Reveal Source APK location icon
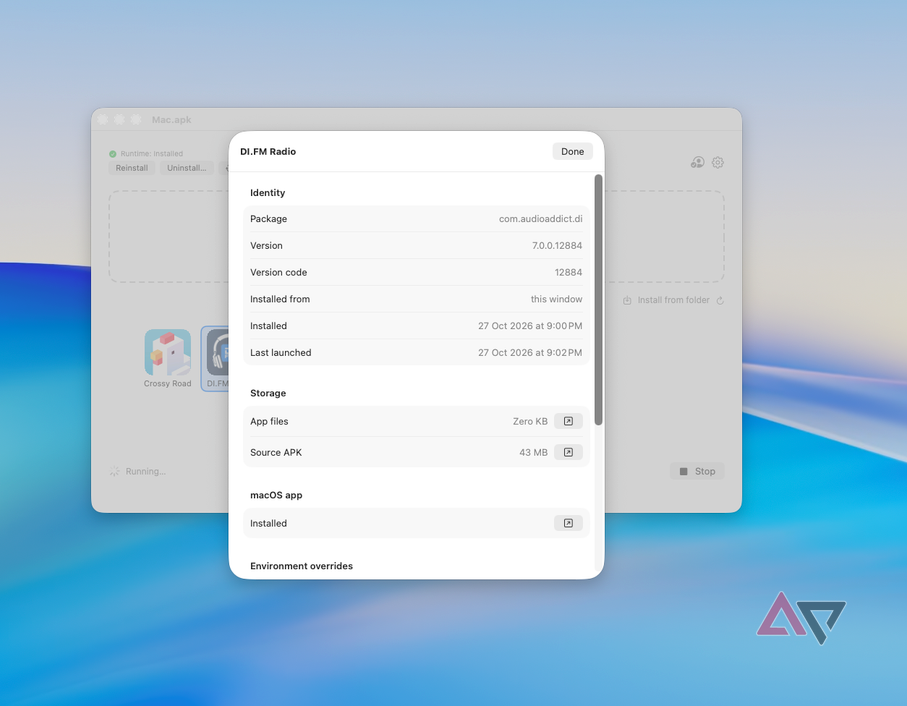This screenshot has width=907, height=706. (x=568, y=452)
